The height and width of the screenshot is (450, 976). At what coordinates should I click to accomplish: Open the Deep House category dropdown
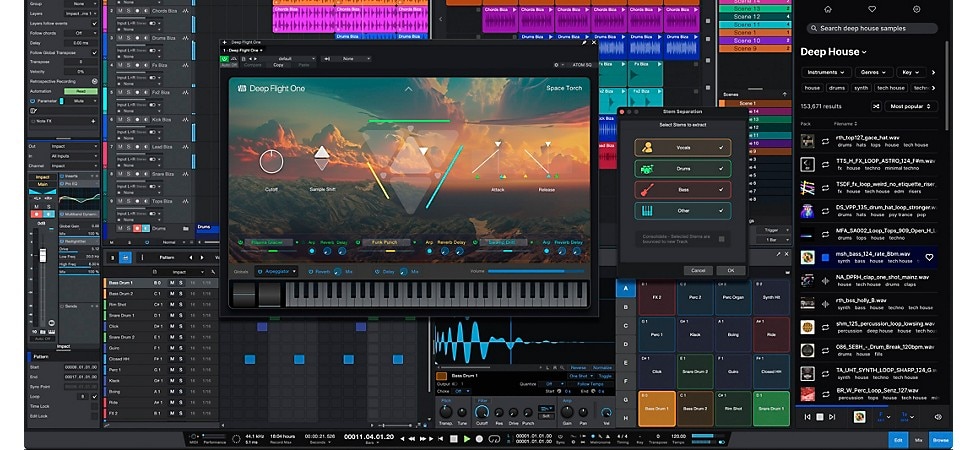pos(833,52)
